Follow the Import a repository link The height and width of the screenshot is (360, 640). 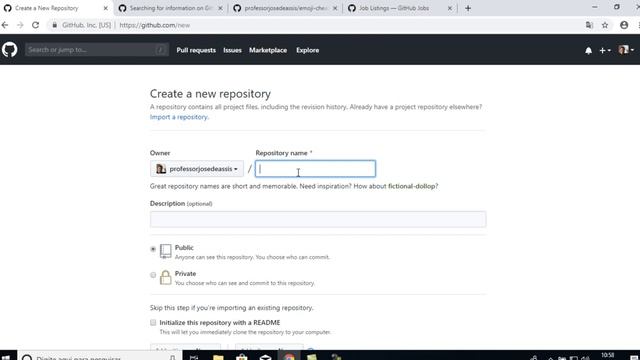tap(179, 117)
